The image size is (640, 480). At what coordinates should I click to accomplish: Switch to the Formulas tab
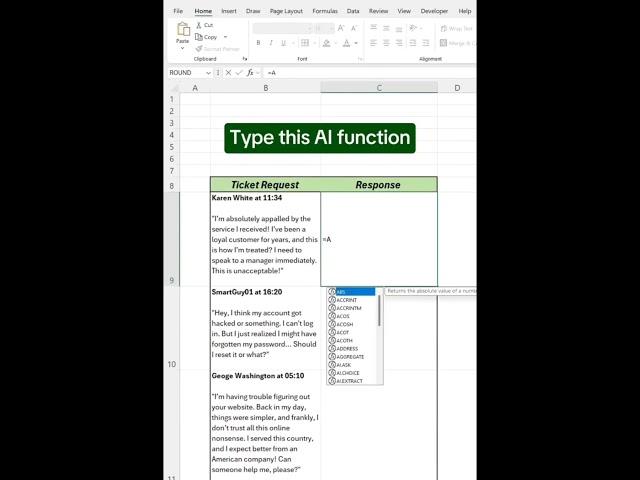(325, 11)
